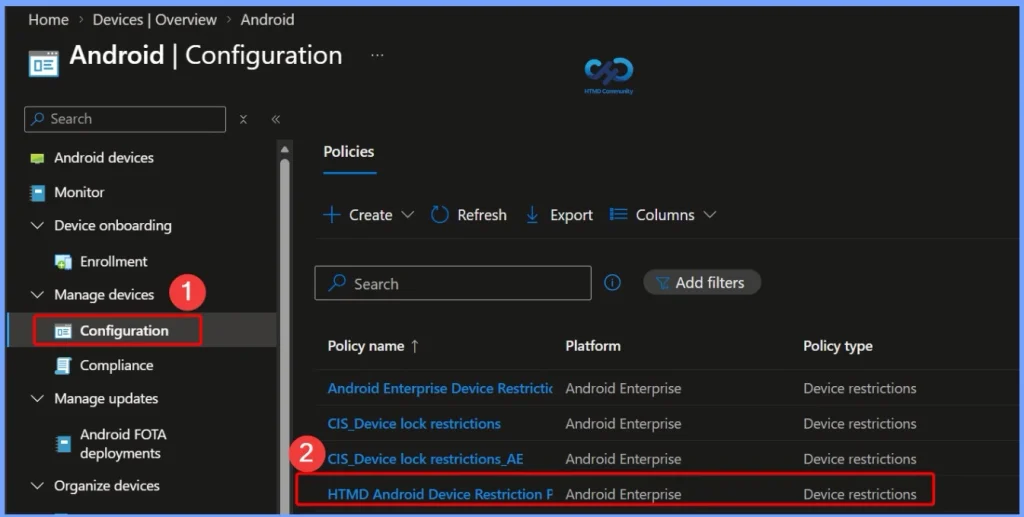Open Android FOTA deployments
Viewport: 1024px width, 517px height.
point(123,444)
